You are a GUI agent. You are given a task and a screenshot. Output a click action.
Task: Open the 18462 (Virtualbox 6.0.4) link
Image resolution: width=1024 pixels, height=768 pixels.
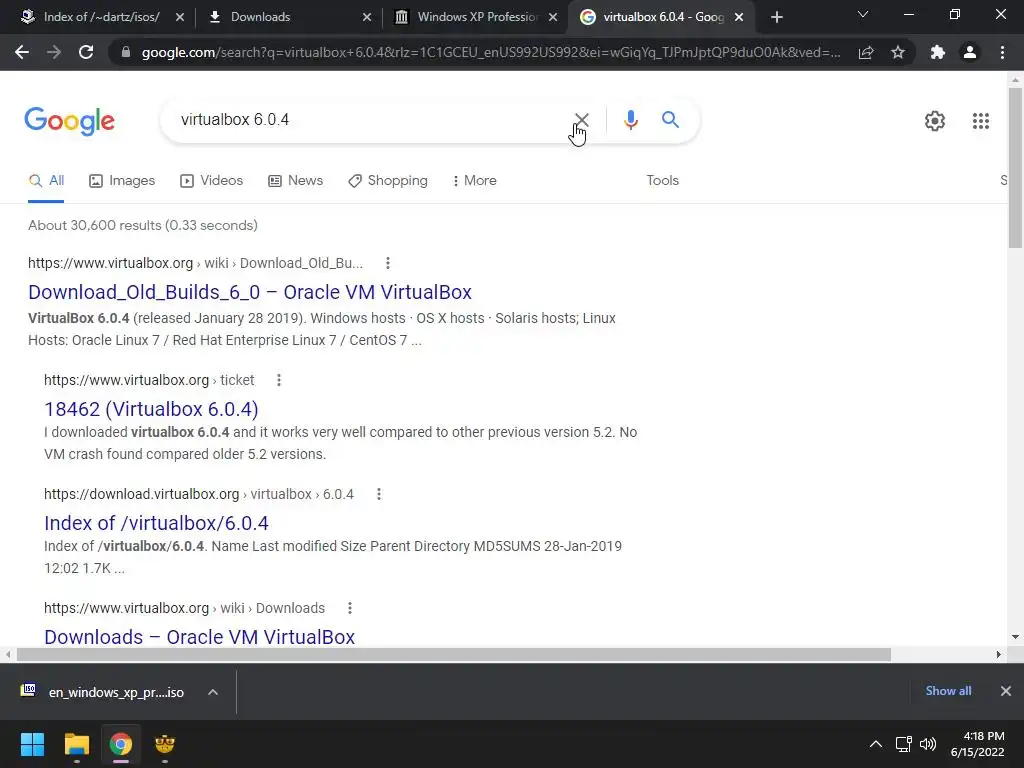coord(151,409)
